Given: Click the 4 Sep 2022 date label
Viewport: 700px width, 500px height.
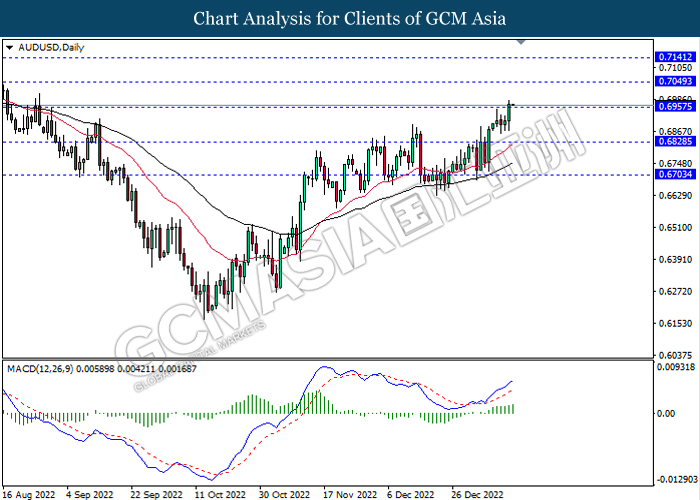Looking at the screenshot, I should pos(90,495).
